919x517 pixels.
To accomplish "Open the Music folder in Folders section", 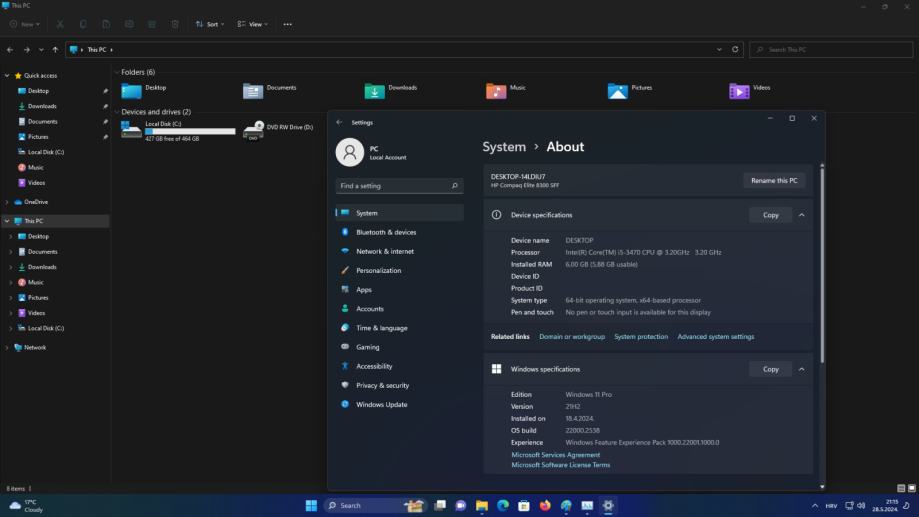I will coord(497,91).
